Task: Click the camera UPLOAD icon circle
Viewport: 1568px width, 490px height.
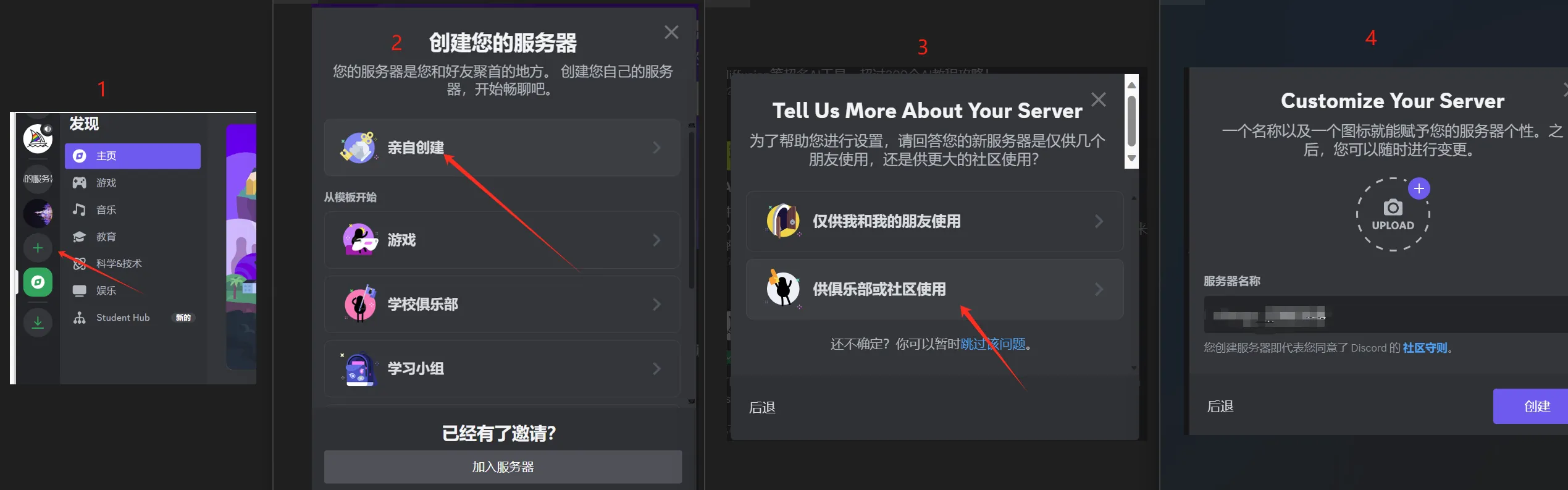Action: tap(1393, 214)
